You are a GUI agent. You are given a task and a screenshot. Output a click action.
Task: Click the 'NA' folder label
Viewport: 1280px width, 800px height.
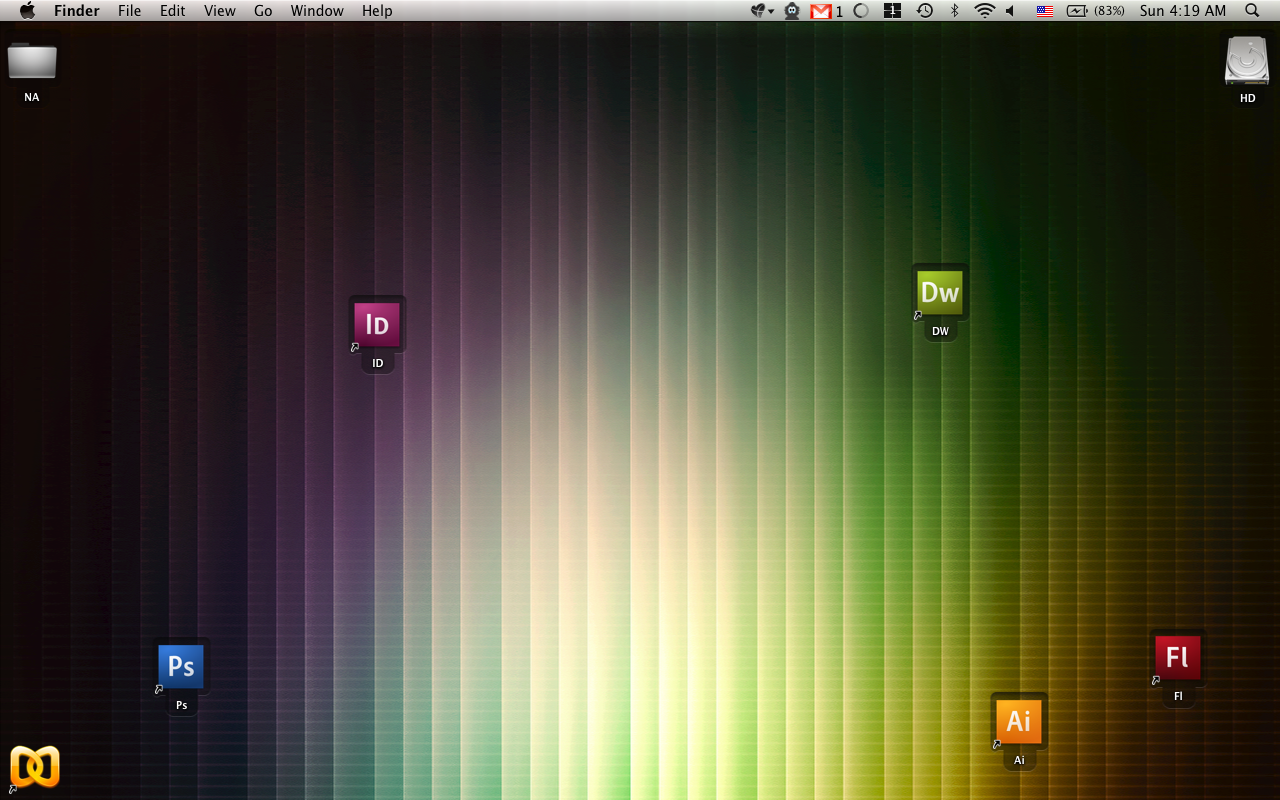point(32,97)
